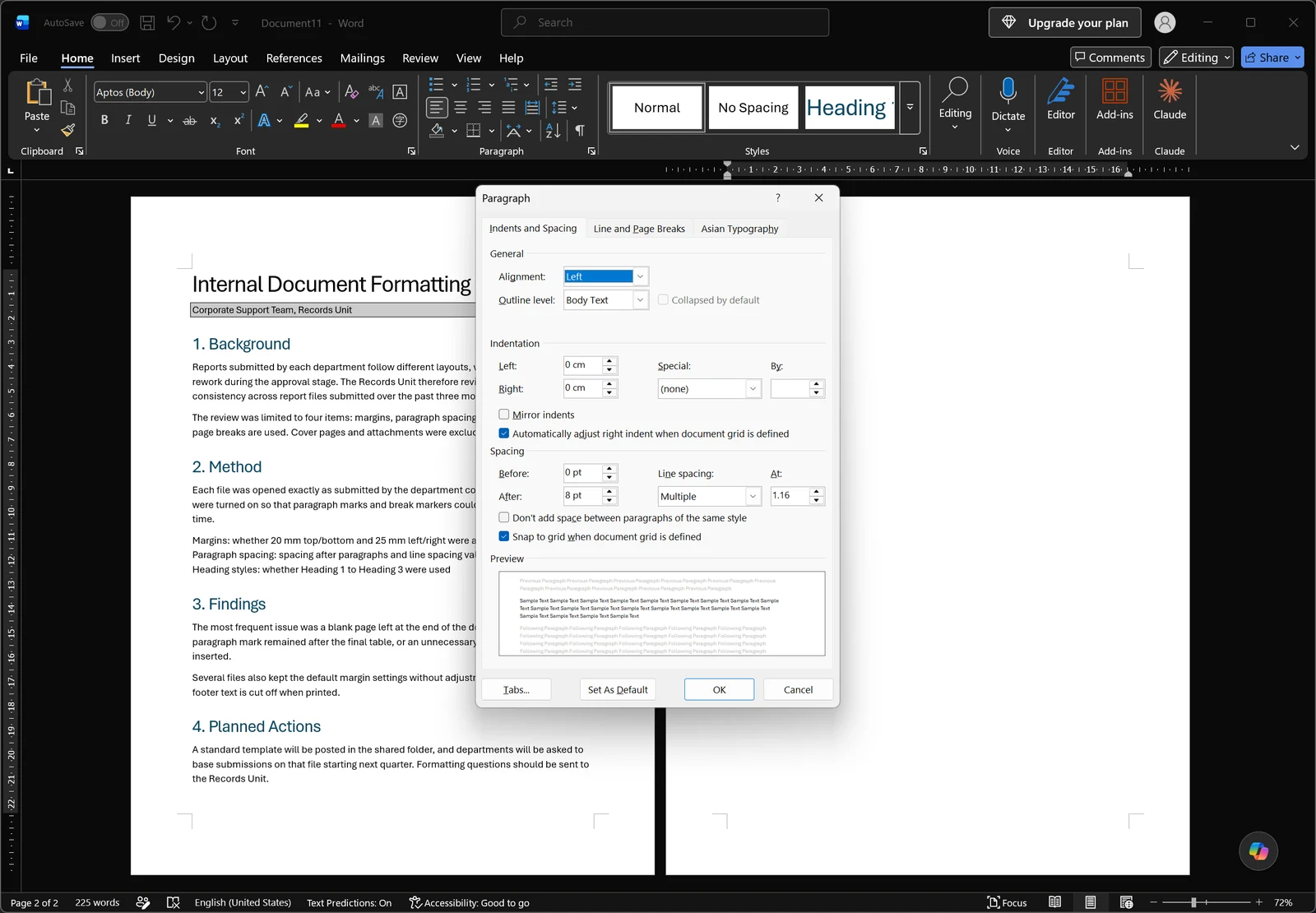Open the font name dropdown

click(201, 92)
